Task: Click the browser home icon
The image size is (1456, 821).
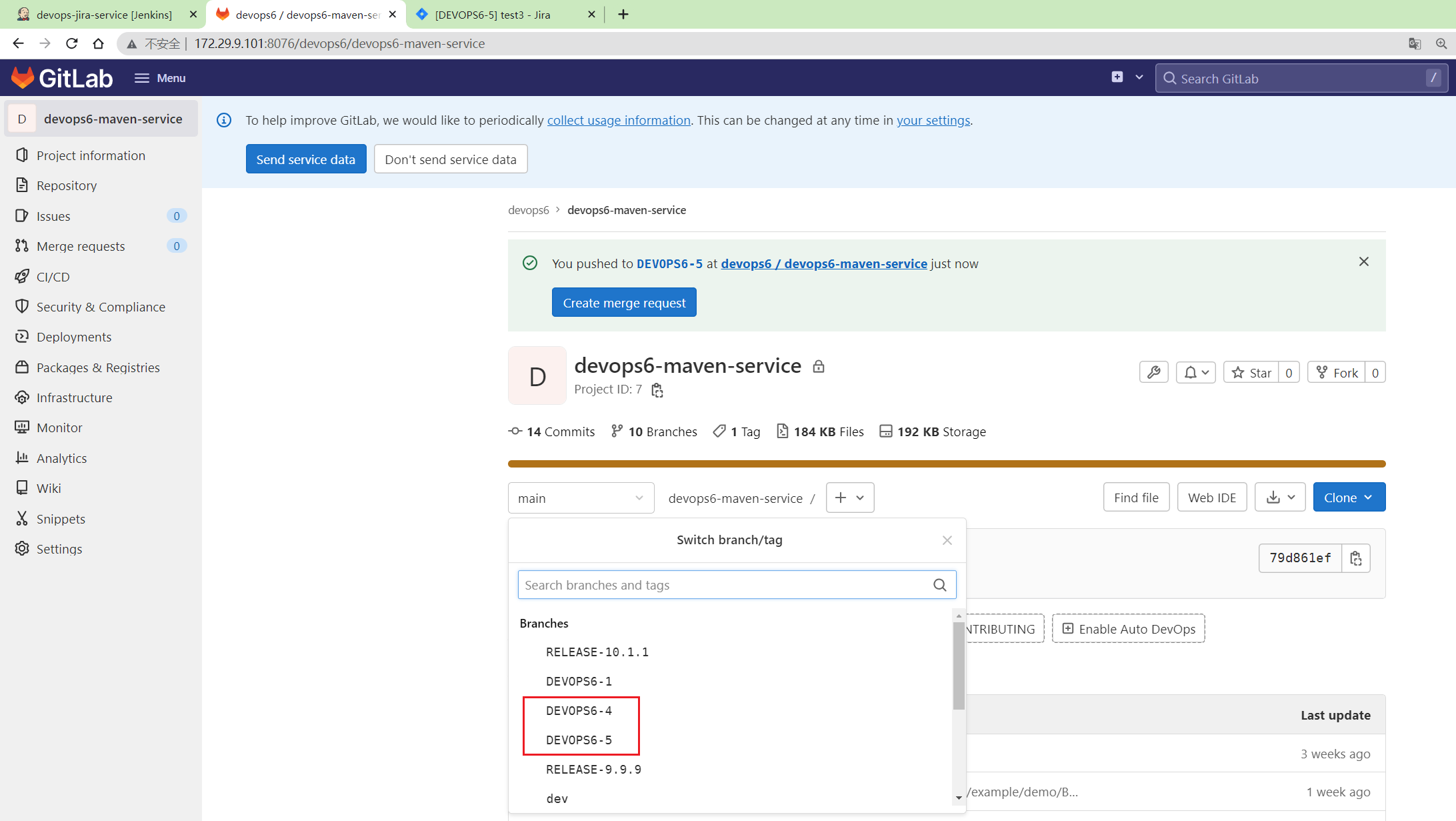Action: click(99, 43)
